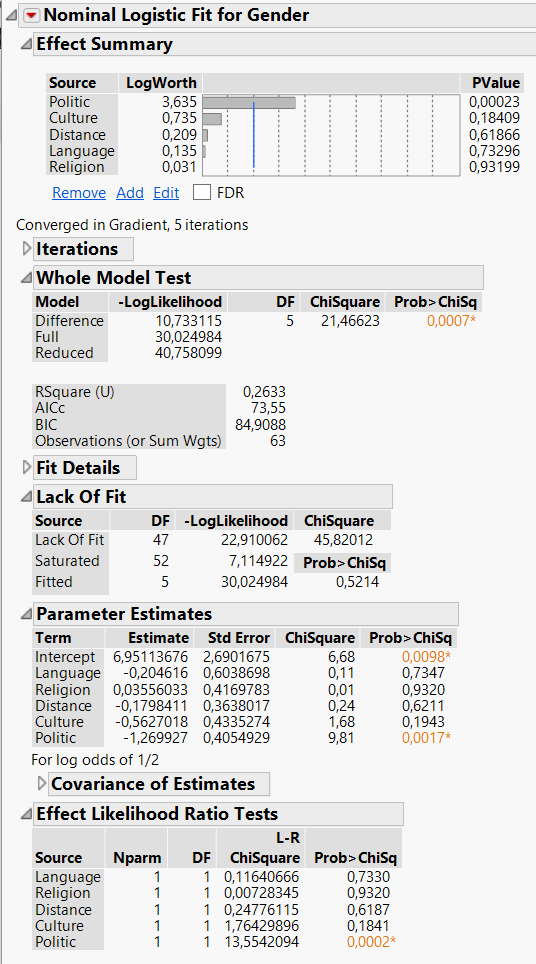This screenshot has width=536, height=964.
Task: Click the Edit link
Action: (x=166, y=192)
